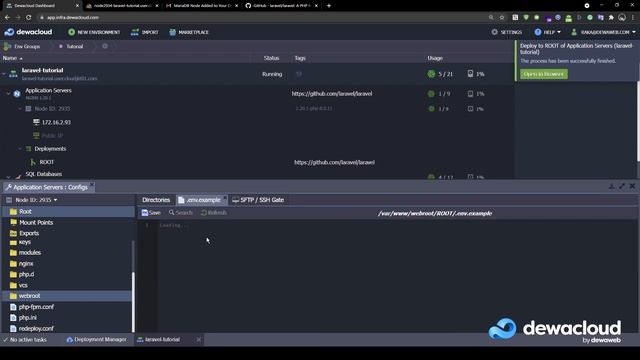Expand the configs panel to full screen
This screenshot has width=640, height=360.
click(x=622, y=186)
